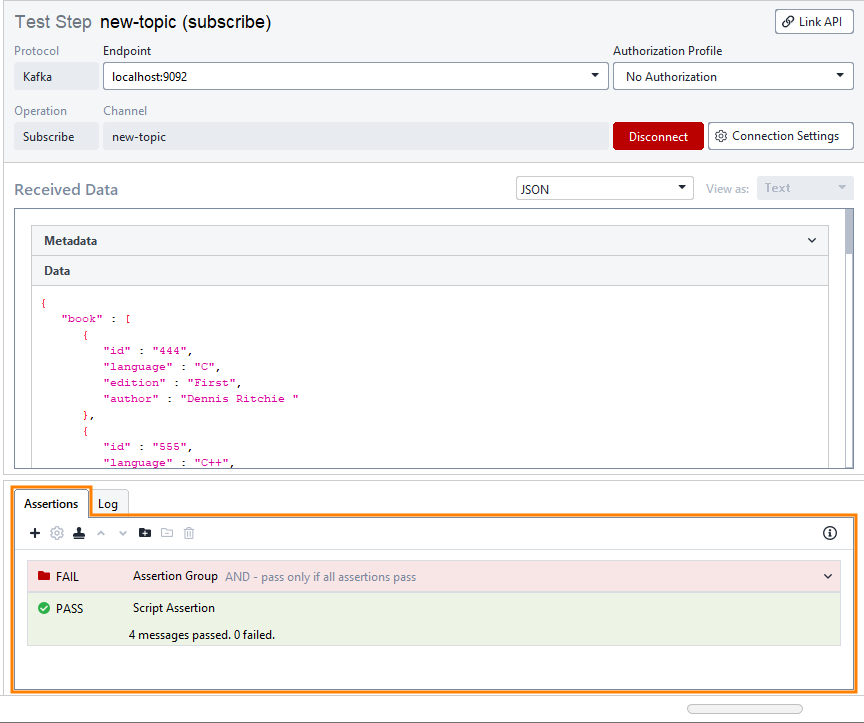Click the horizontal scrollbar at bottom
This screenshot has height=723, width=864.
pos(744,709)
